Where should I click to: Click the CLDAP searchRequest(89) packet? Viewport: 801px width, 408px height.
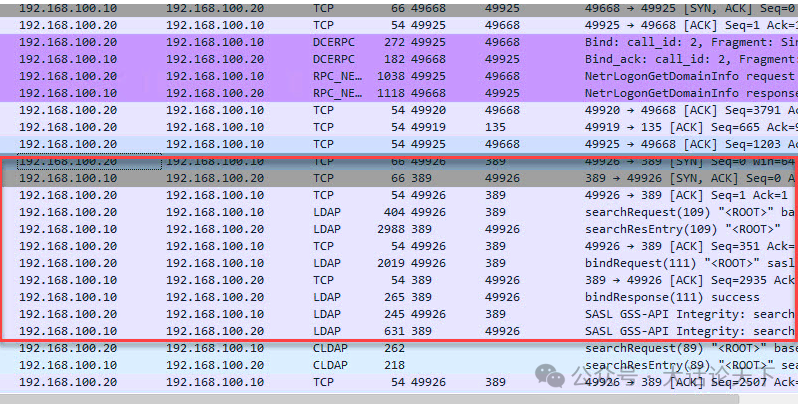[400, 348]
